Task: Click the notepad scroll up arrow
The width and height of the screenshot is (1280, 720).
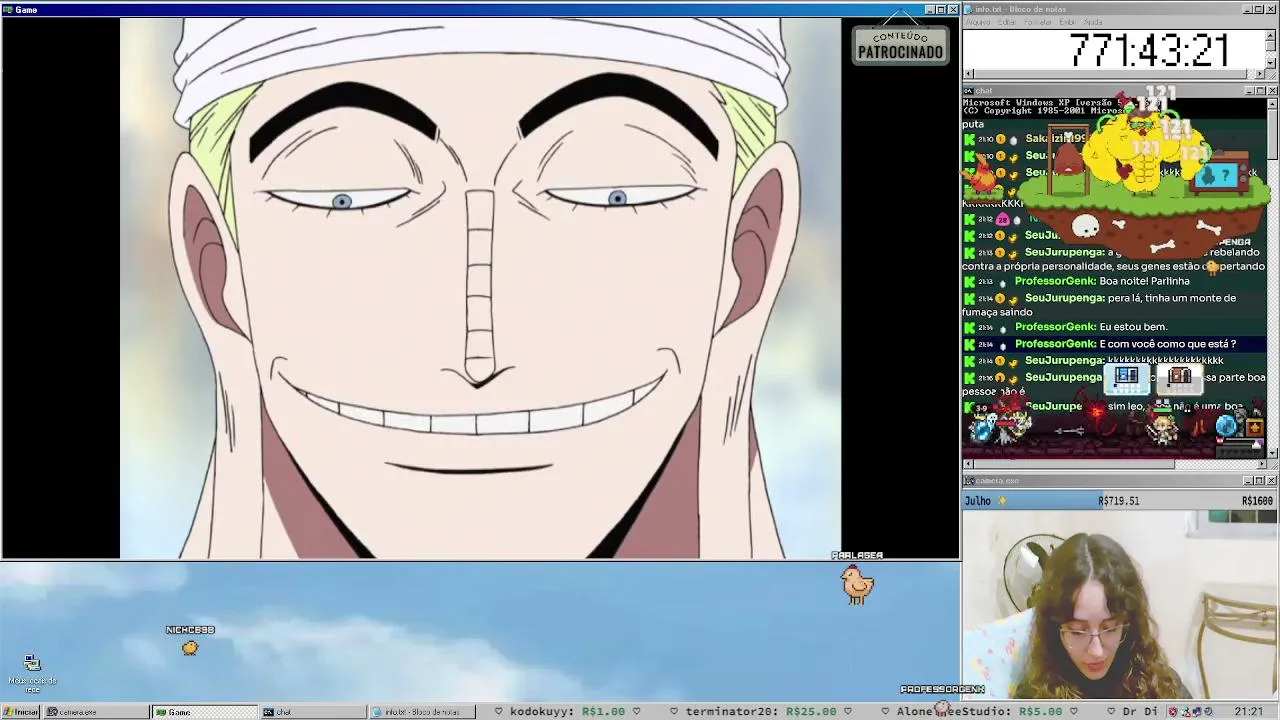Action: click(1272, 34)
